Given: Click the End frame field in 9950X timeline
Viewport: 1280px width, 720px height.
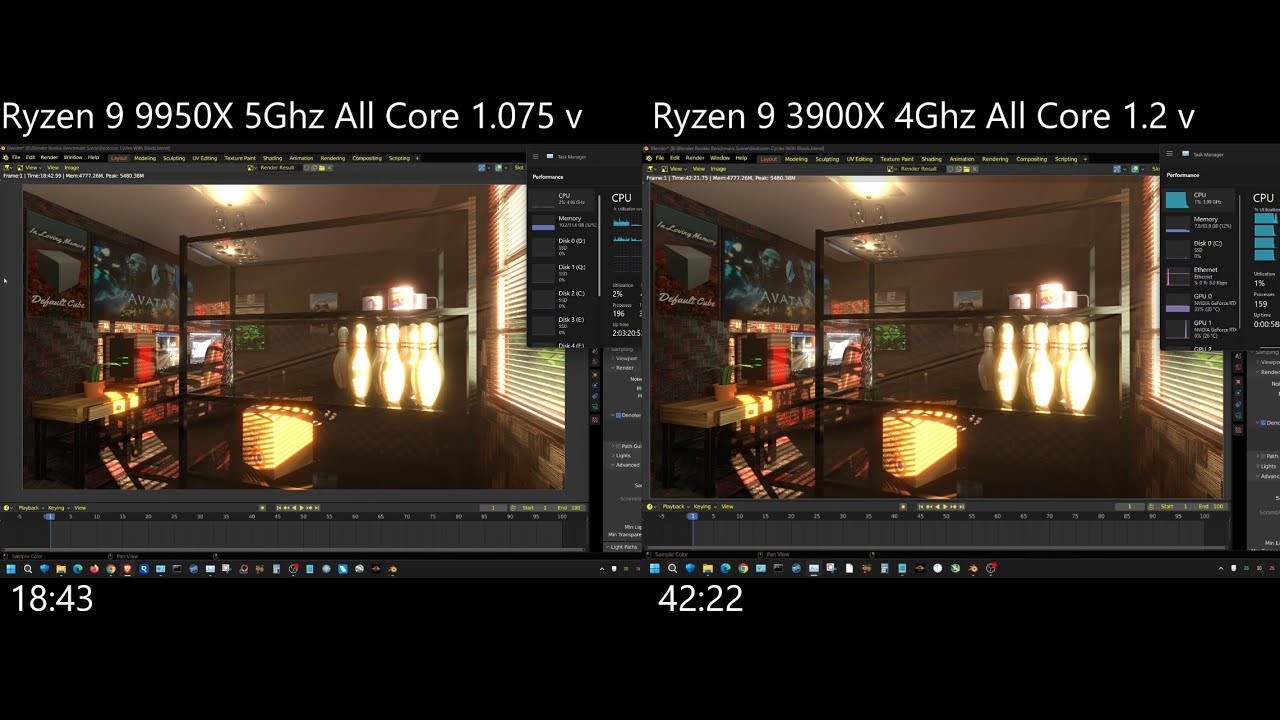Looking at the screenshot, I should (569, 508).
